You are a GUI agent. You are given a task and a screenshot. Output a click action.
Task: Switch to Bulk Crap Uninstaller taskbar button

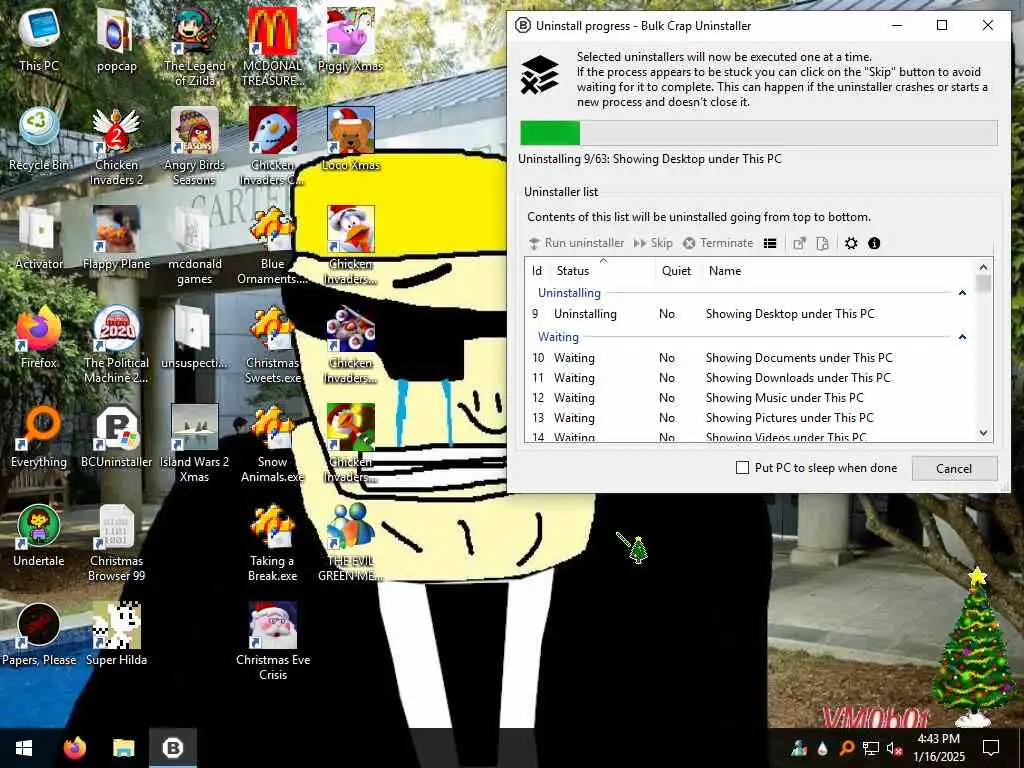tap(172, 748)
